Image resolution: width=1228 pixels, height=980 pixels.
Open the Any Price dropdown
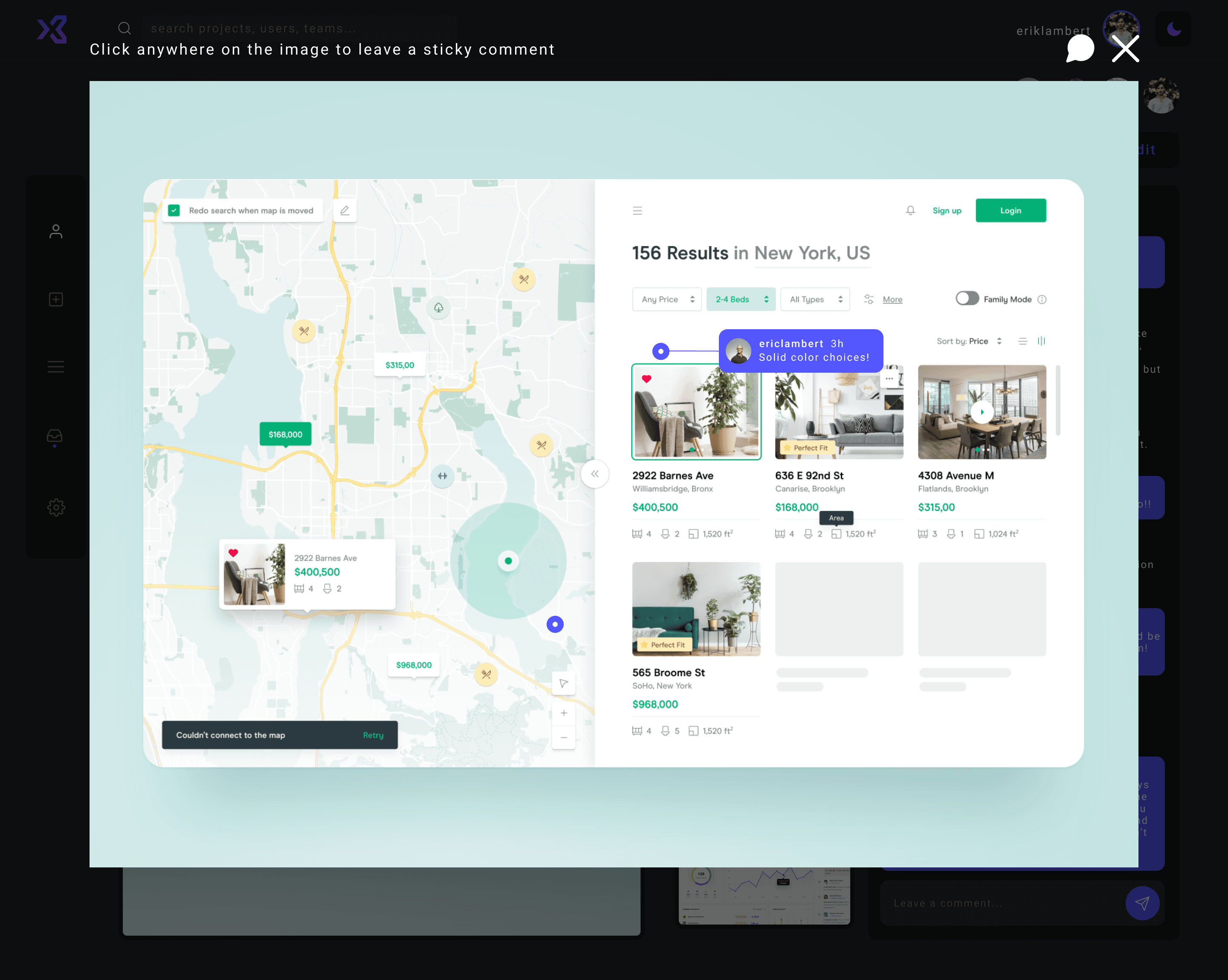coord(666,299)
